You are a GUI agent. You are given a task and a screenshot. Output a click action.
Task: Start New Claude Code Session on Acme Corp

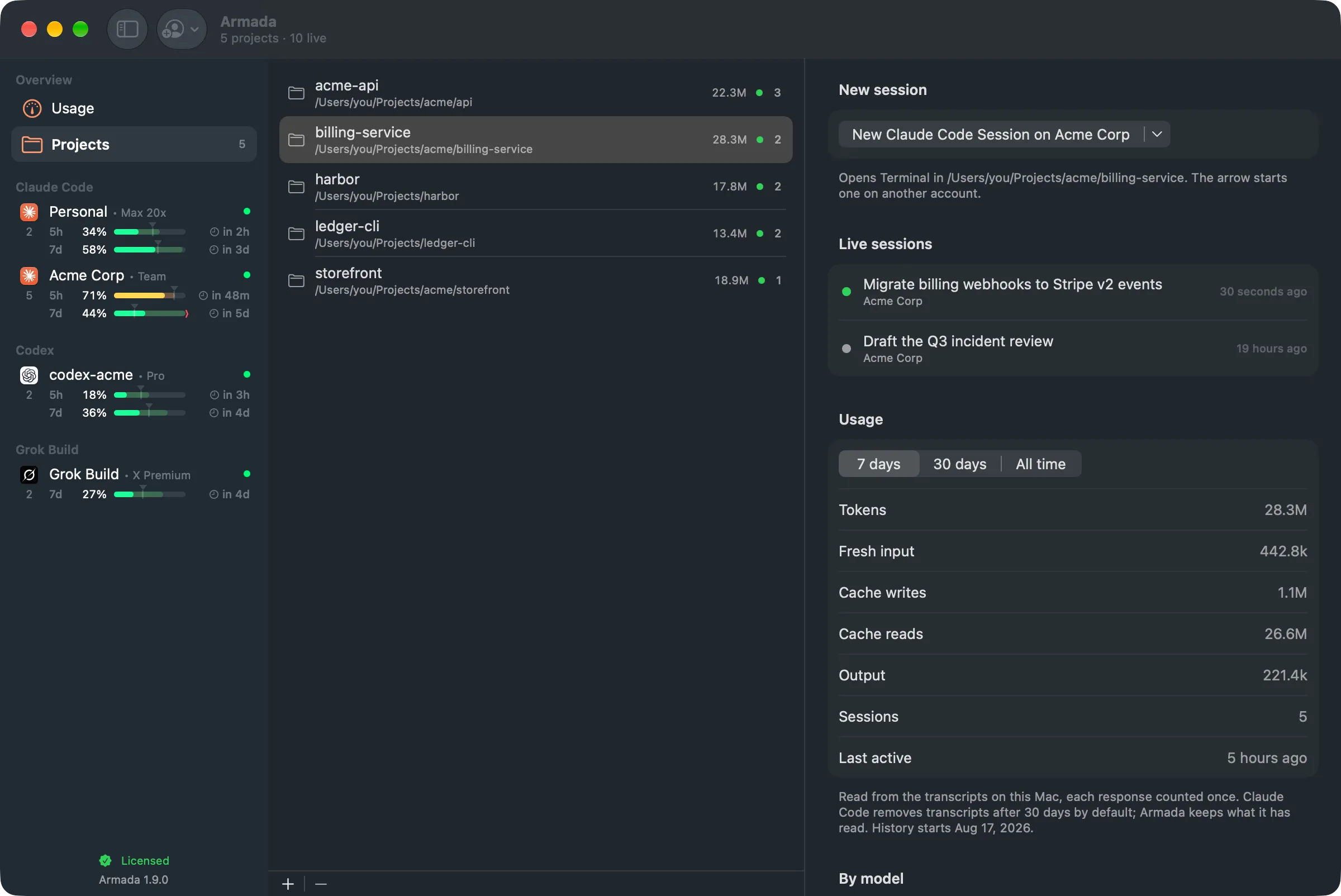coord(991,134)
